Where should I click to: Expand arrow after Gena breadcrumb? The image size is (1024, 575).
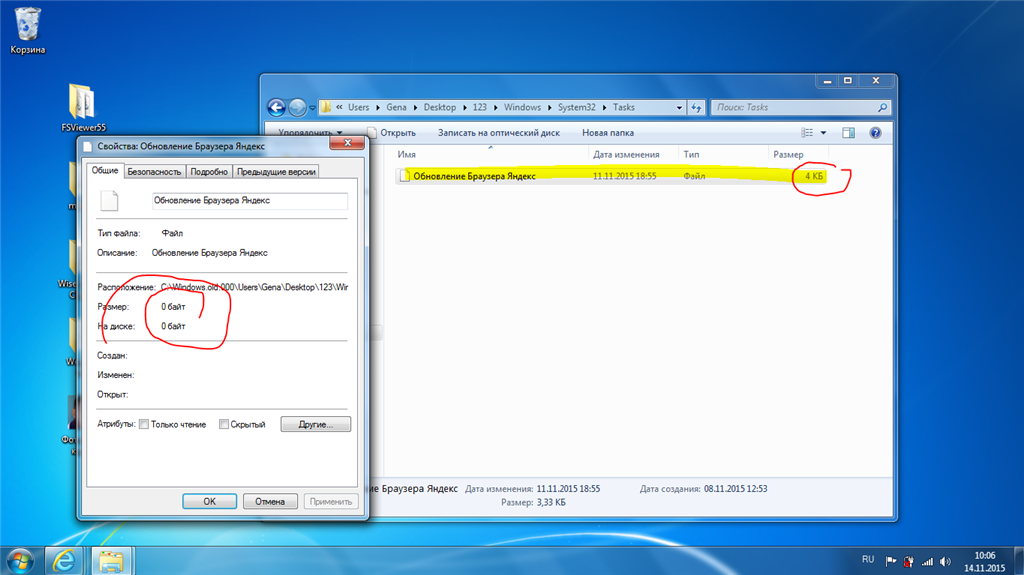click(x=415, y=108)
